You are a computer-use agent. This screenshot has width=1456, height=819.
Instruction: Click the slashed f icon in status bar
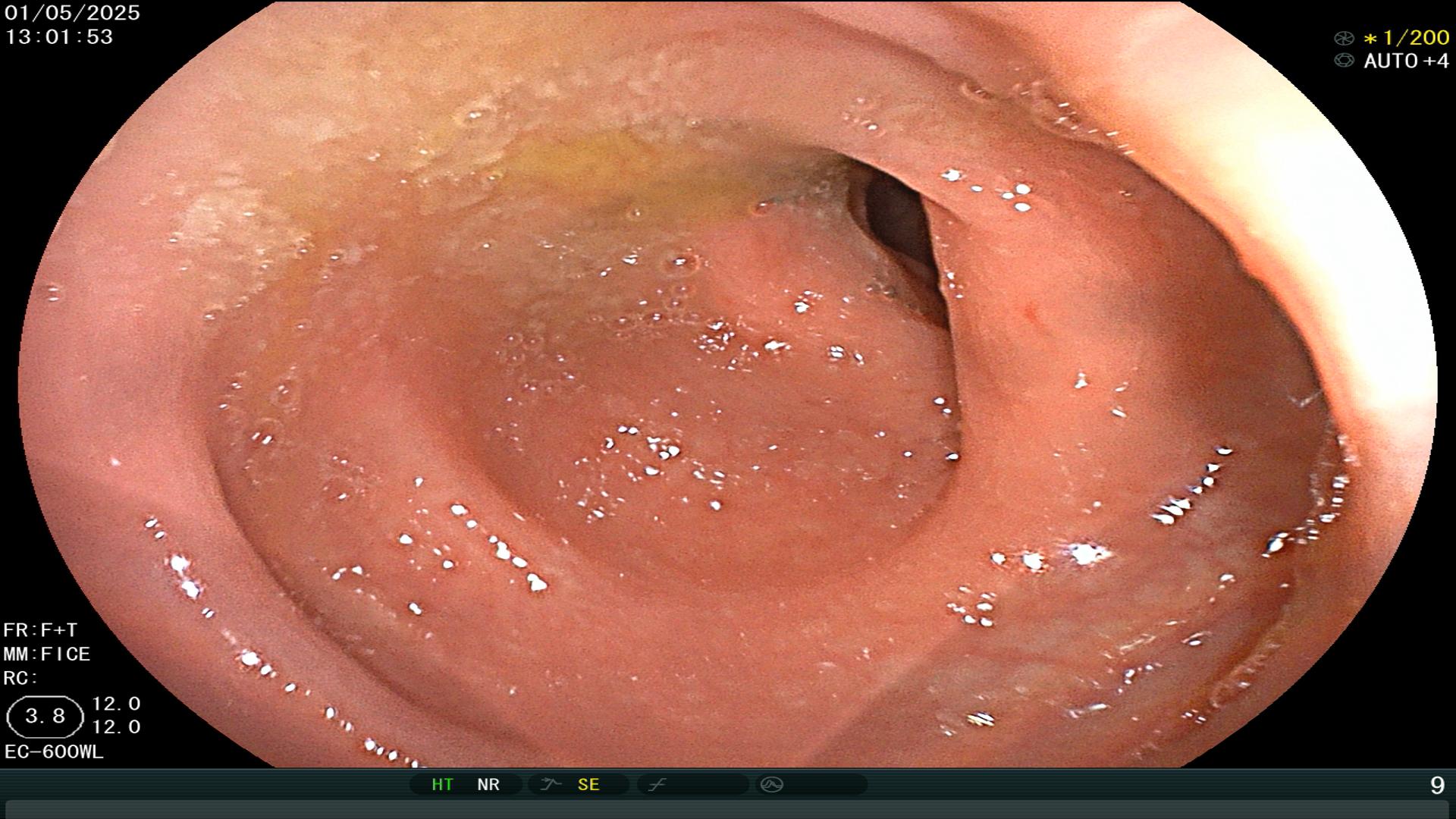click(657, 784)
